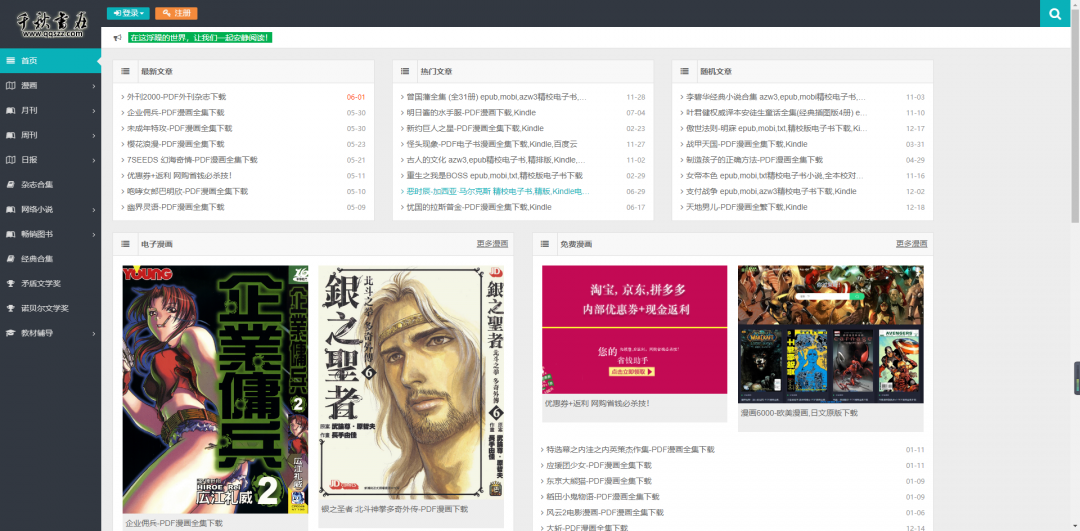Click the green announcement banner text
Image resolution: width=1080 pixels, height=531 pixels.
(200, 38)
